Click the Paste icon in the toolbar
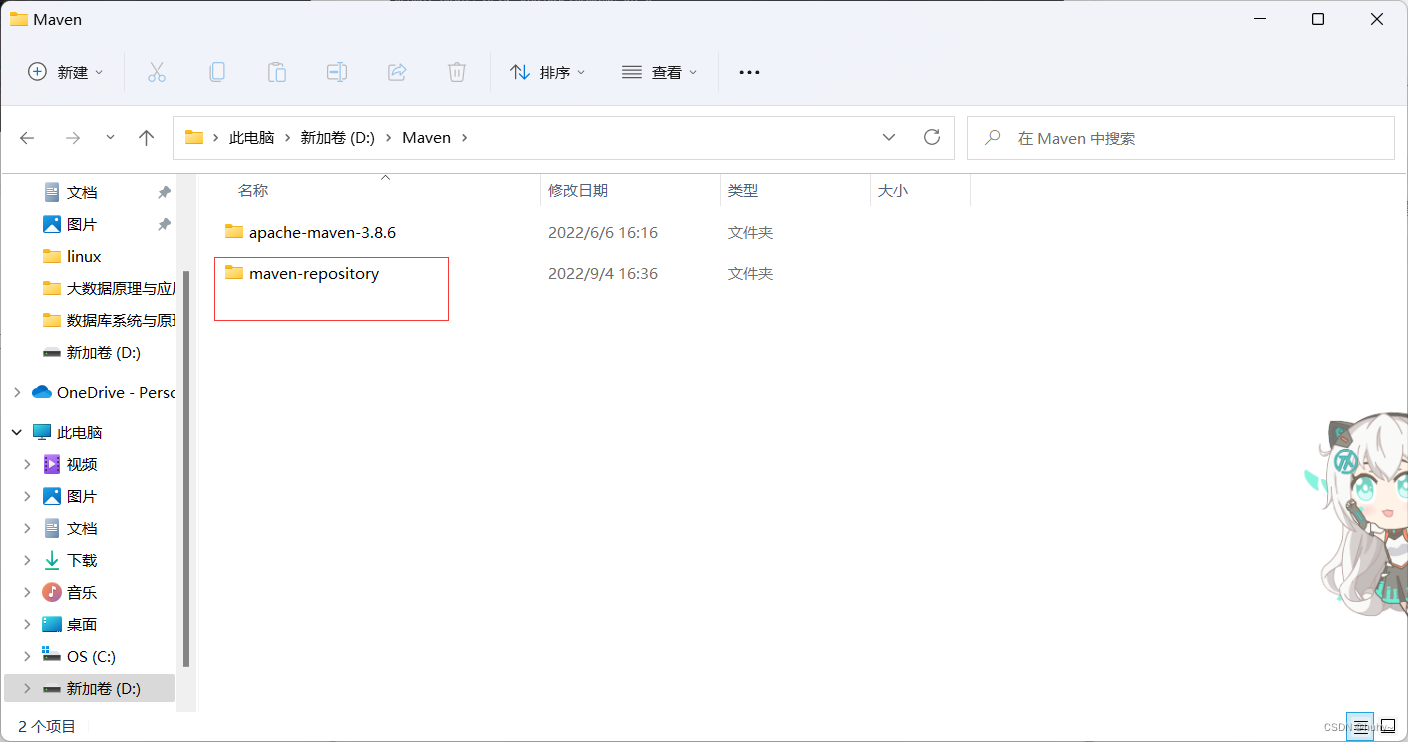 (276, 71)
